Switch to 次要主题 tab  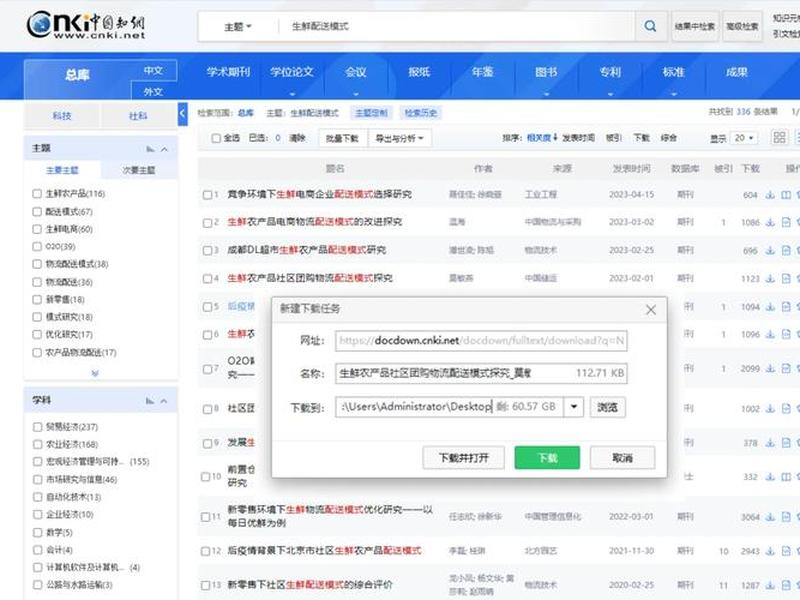[138, 170]
